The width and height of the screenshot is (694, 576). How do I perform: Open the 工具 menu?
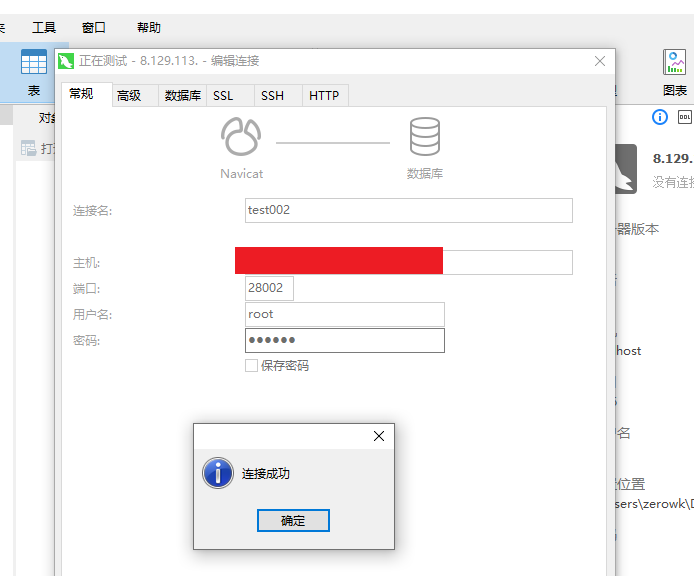pyautogui.click(x=44, y=27)
